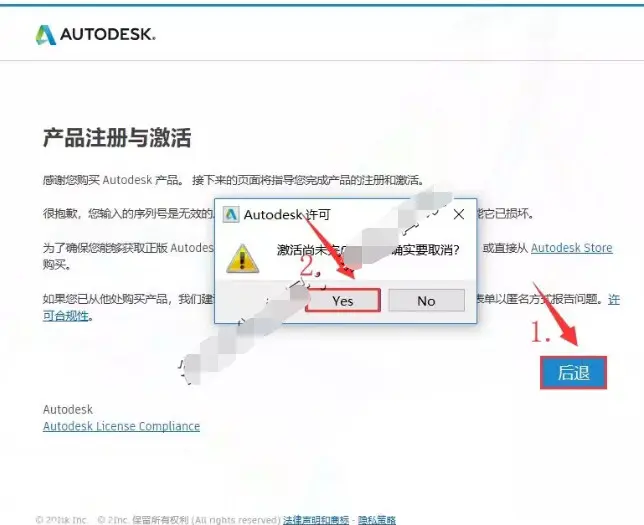Click the Autodesk 许可 dialog title text

pos(287,214)
